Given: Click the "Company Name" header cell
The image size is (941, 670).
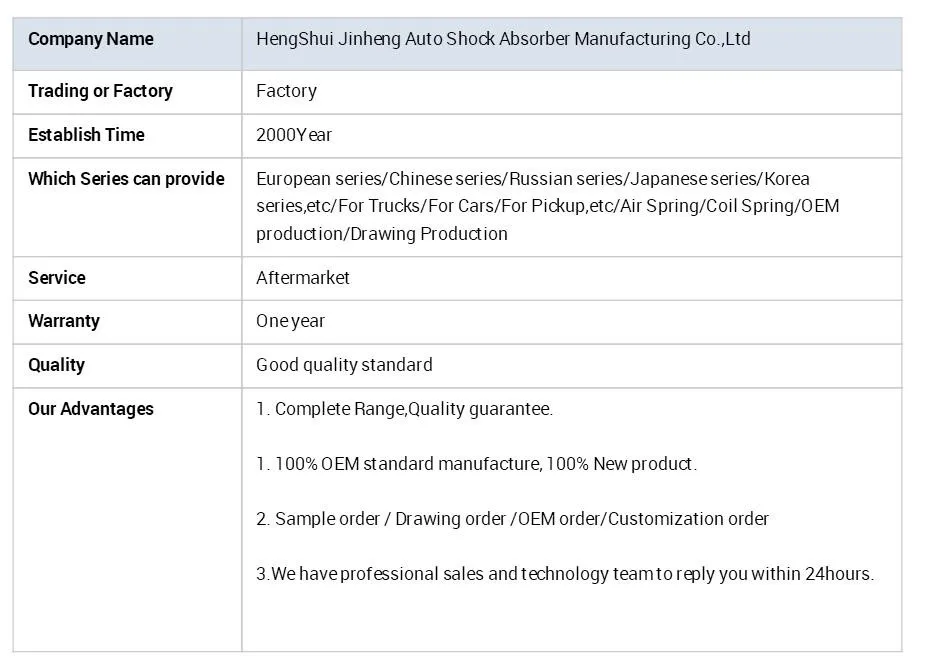Looking at the screenshot, I should tap(91, 39).
